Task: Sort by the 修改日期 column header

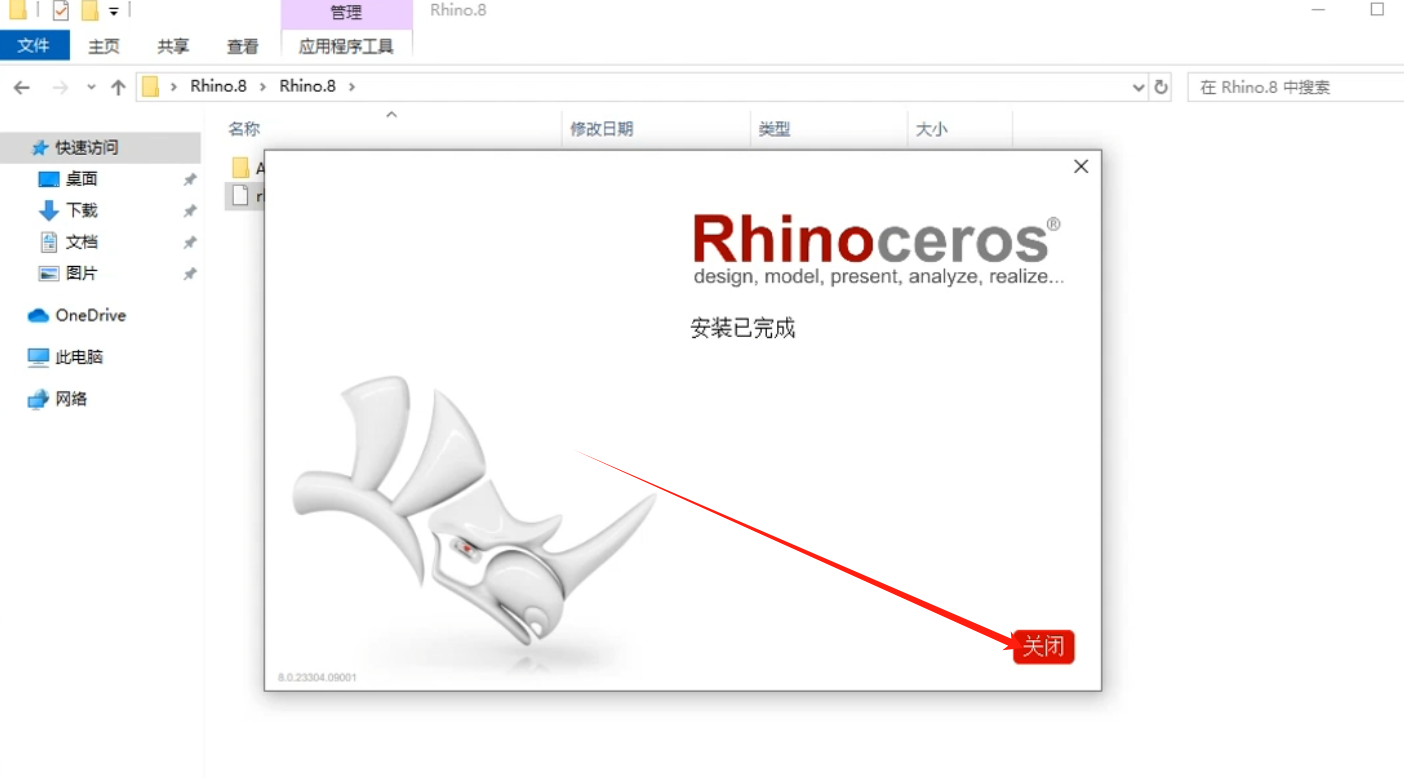Action: pyautogui.click(x=601, y=129)
